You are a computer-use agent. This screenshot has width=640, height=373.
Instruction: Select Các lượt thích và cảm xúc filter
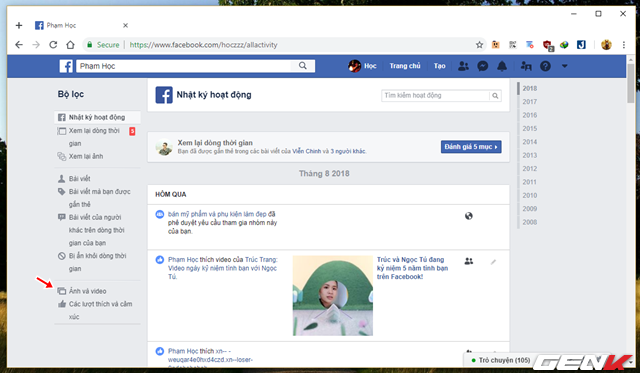point(97,310)
